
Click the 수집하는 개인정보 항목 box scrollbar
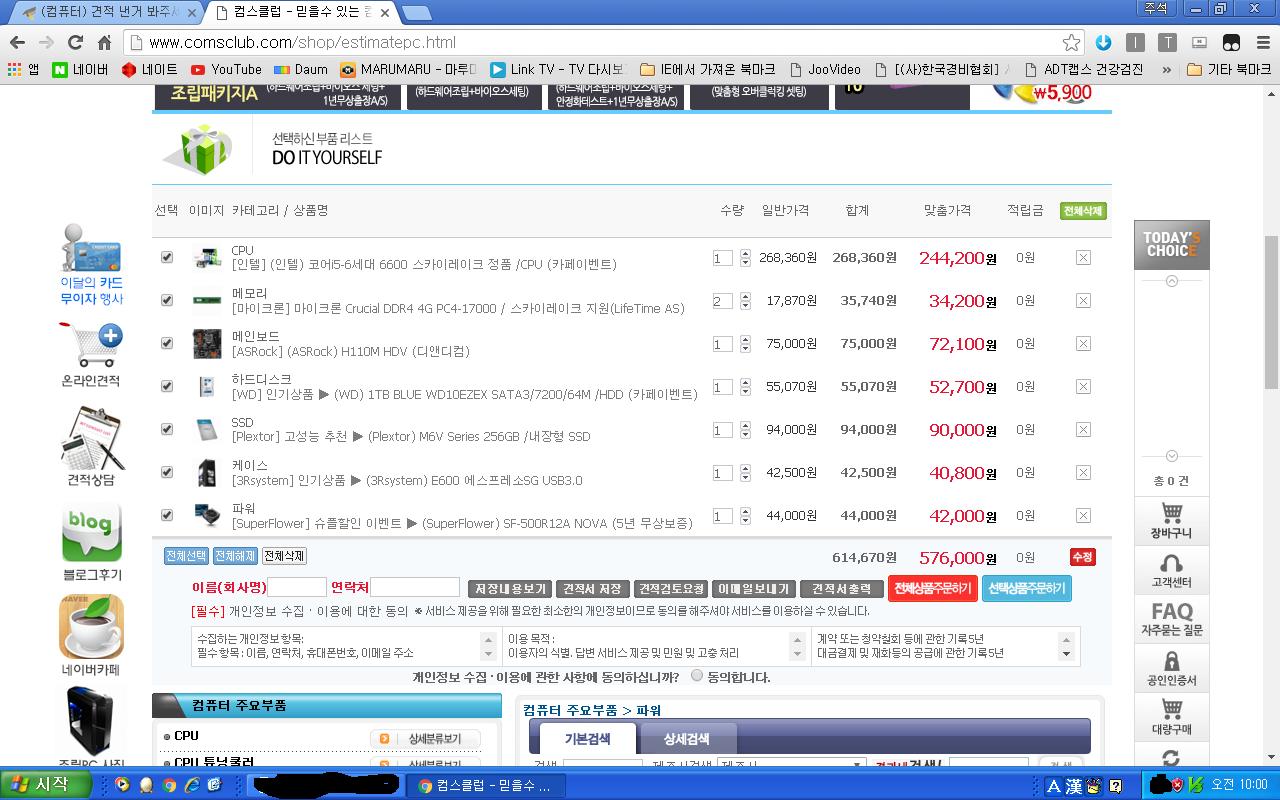[488, 646]
